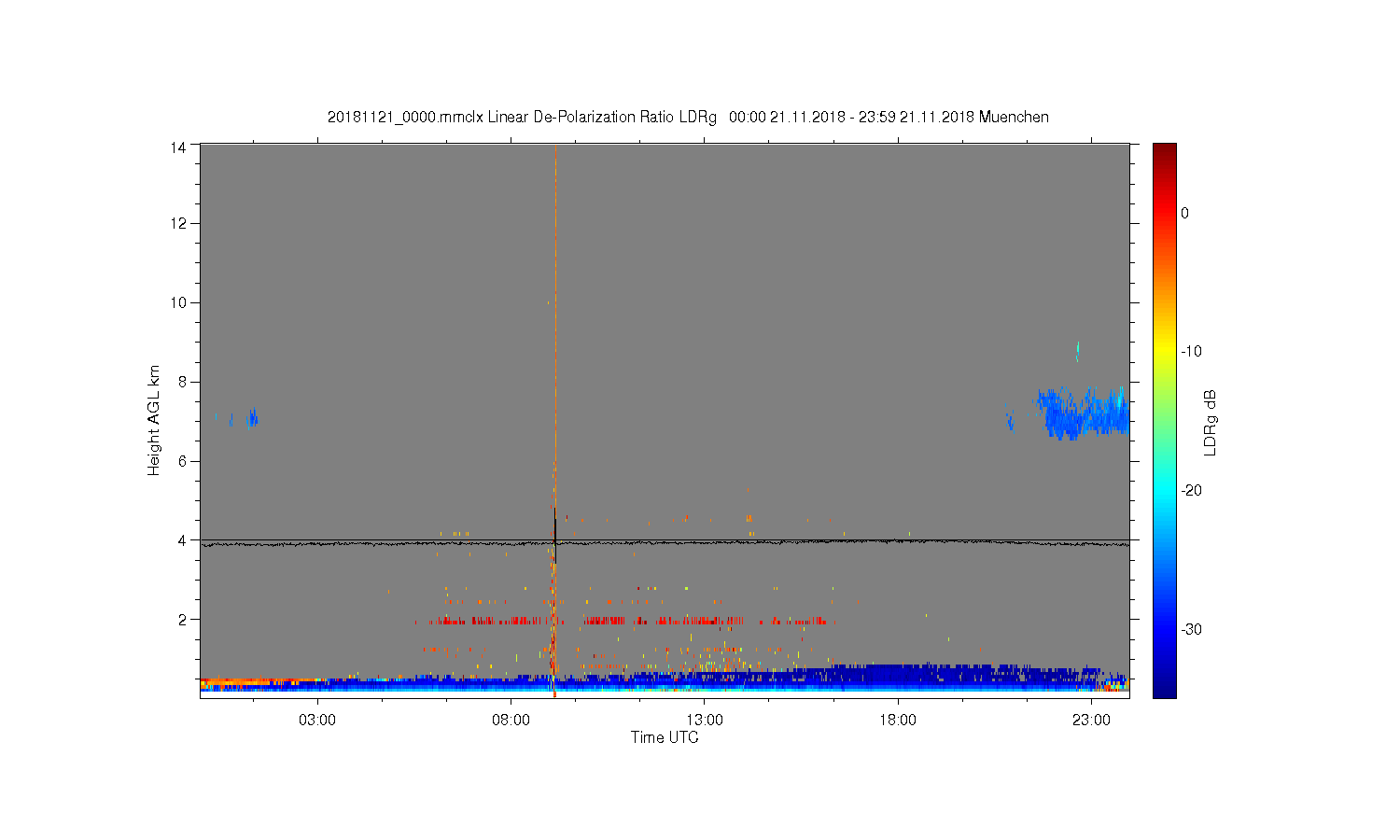
Task: Select the 08:00 time tick label
Action: tap(511, 721)
